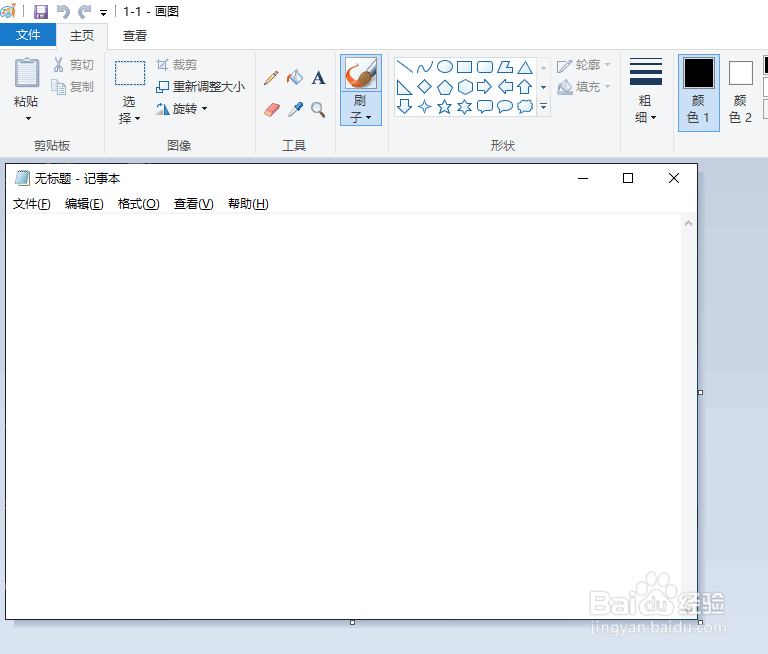Open the 文件 menu tab
Image resolution: width=768 pixels, height=654 pixels.
[x=28, y=35]
